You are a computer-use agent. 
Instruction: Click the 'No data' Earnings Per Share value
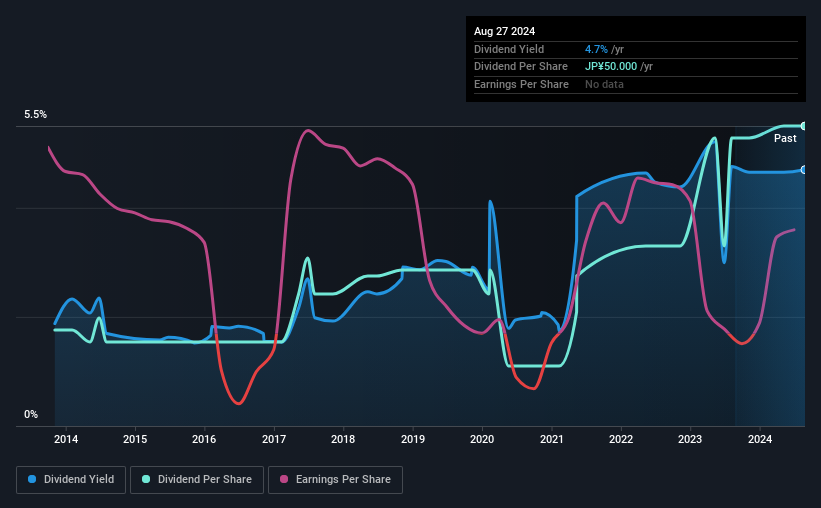(604, 84)
